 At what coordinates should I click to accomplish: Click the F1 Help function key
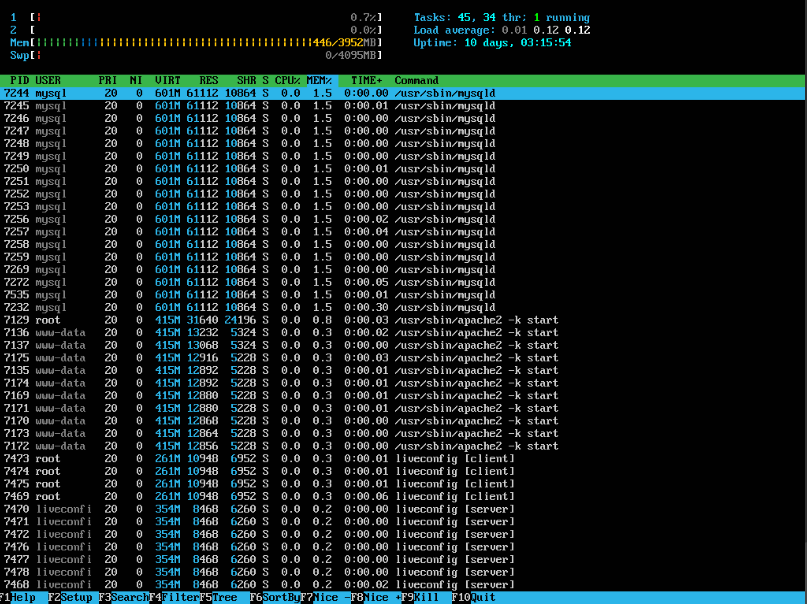point(17,597)
